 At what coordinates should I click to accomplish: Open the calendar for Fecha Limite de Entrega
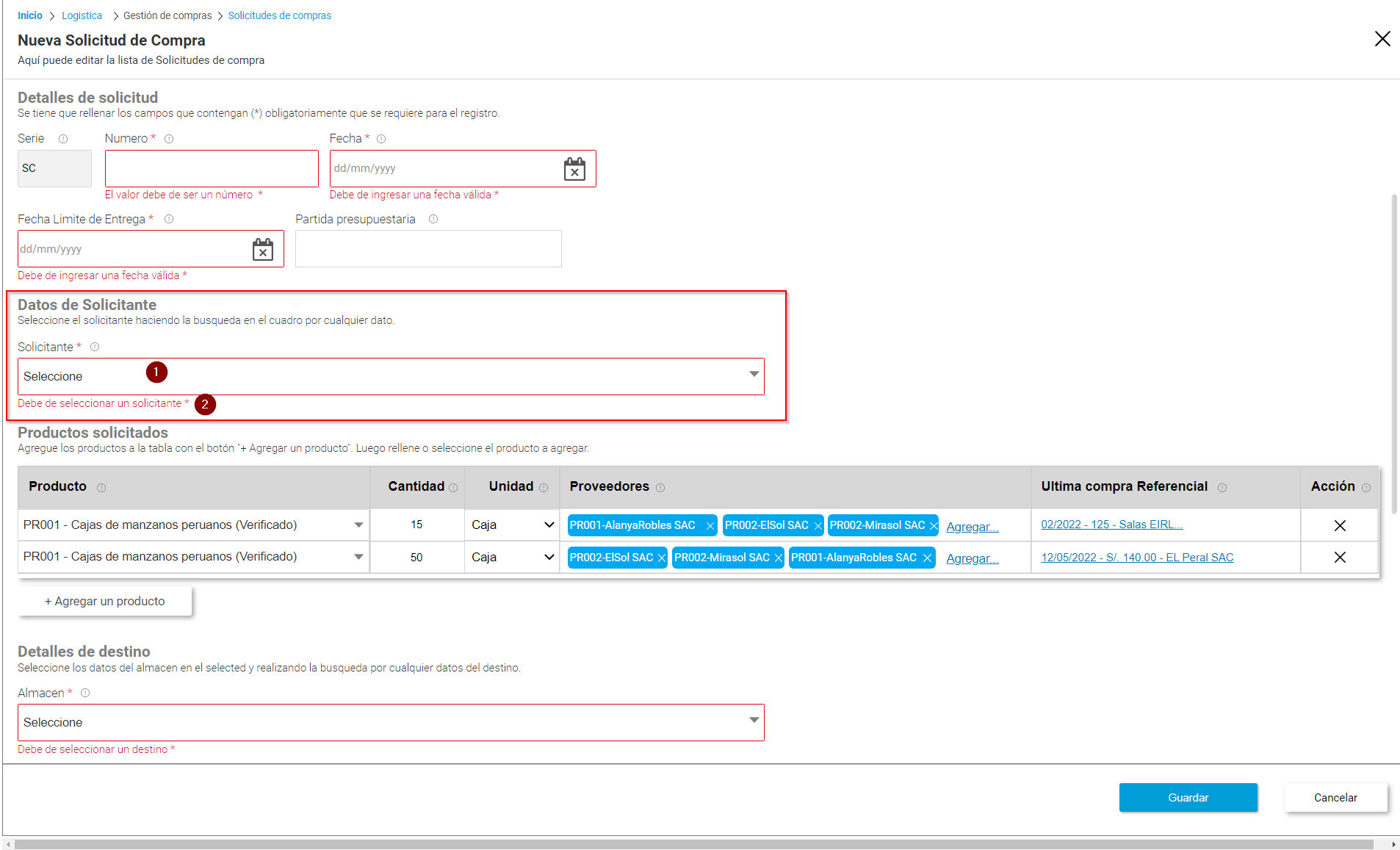click(264, 249)
